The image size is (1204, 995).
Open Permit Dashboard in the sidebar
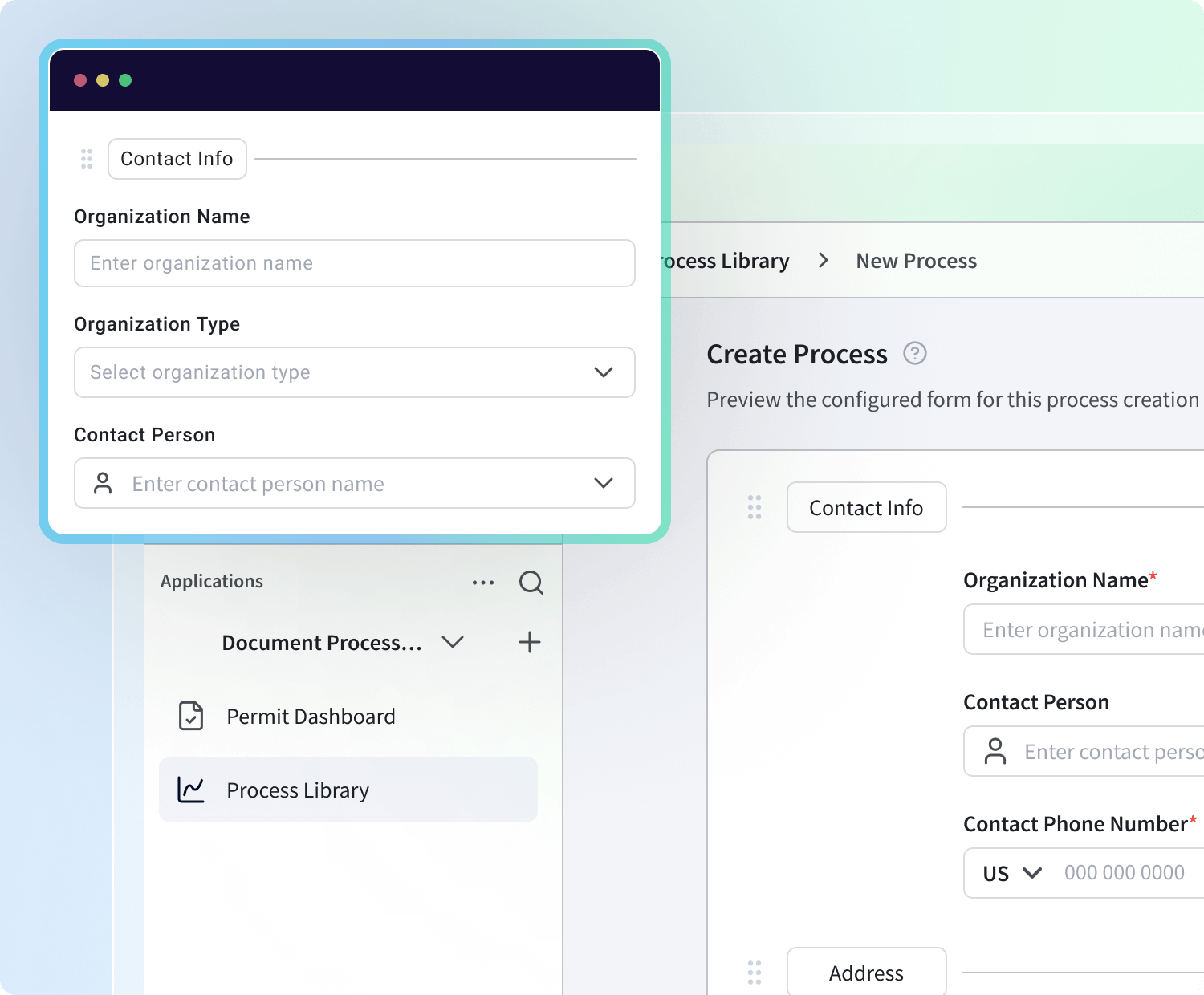[x=311, y=717]
